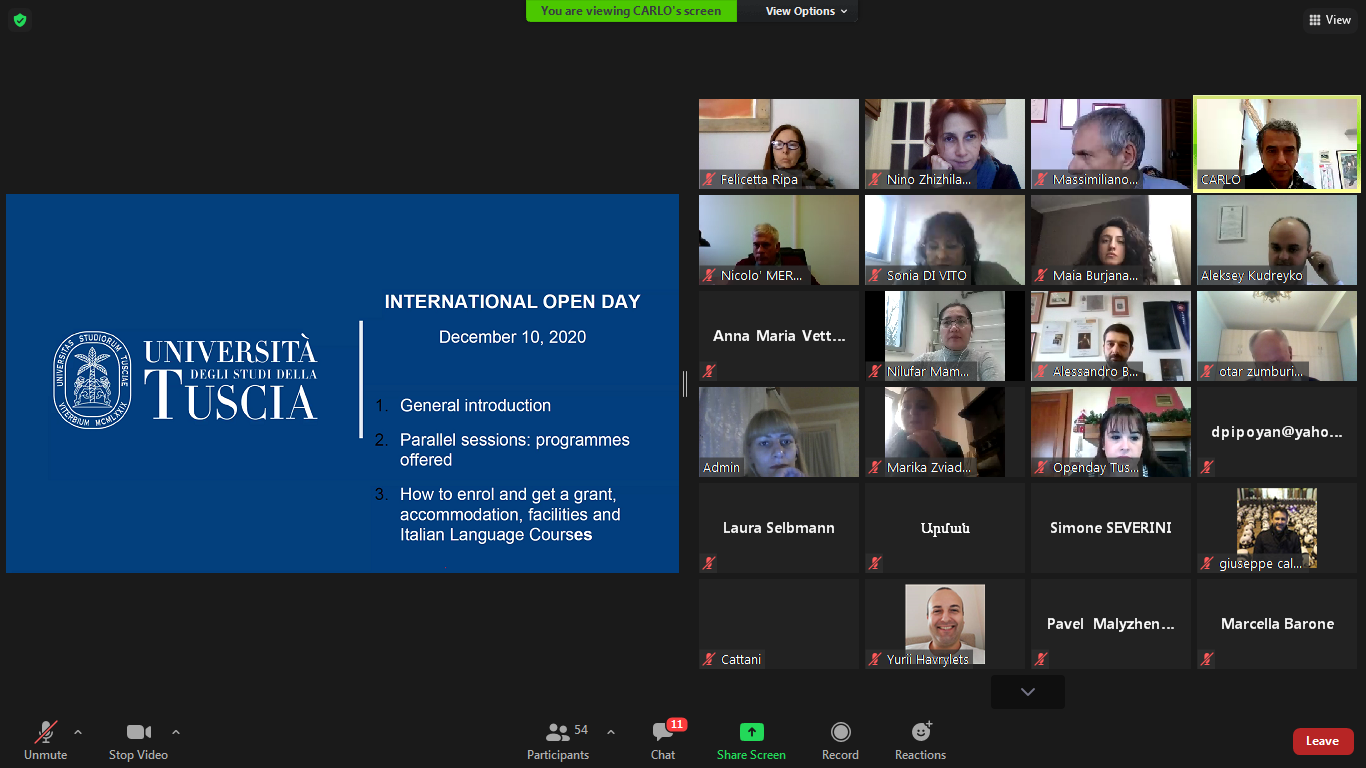Start sharing with Share Screen
The image size is (1366, 768).
click(751, 741)
